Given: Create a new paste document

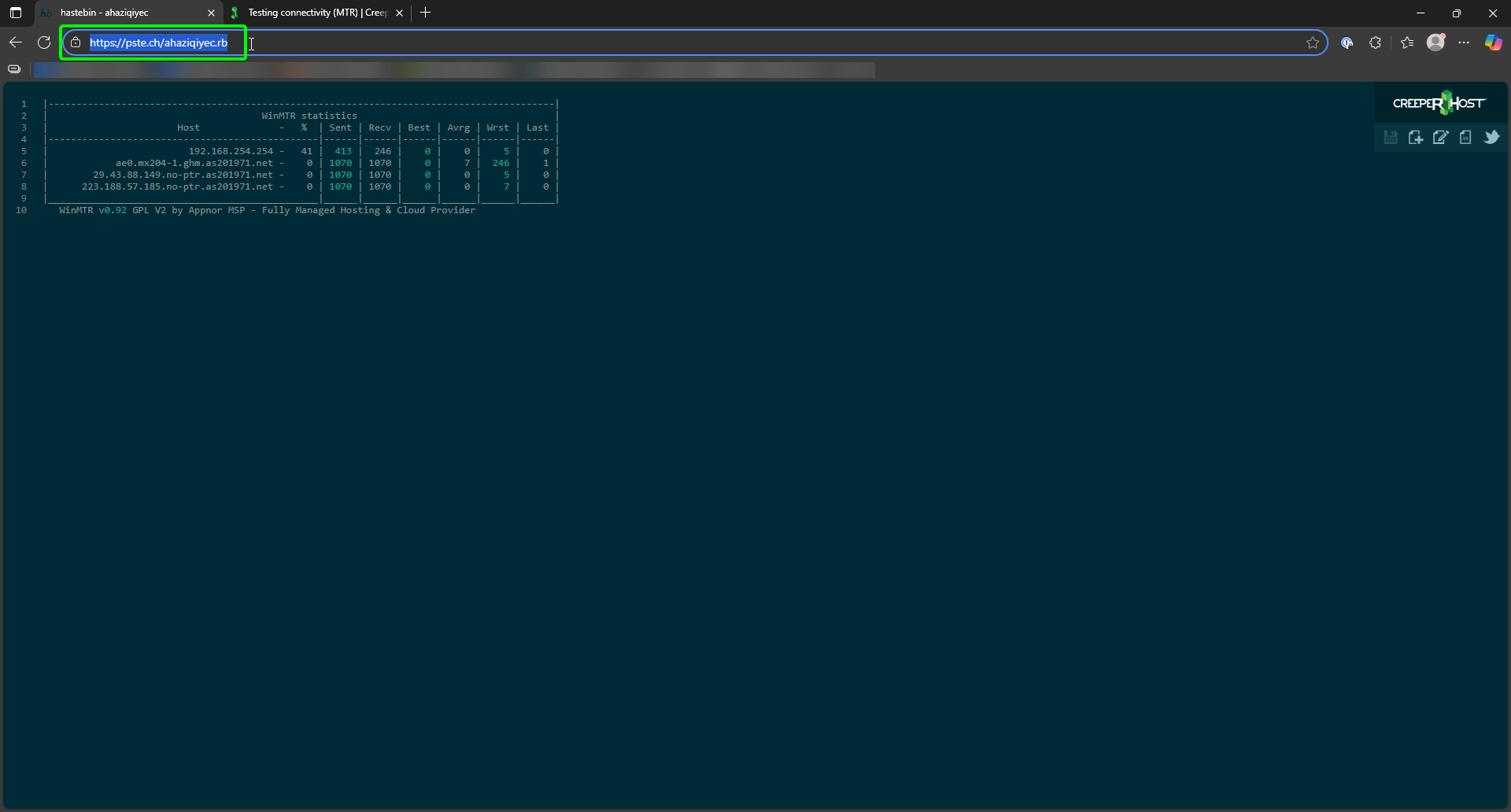Looking at the screenshot, I should pyautogui.click(x=1415, y=138).
